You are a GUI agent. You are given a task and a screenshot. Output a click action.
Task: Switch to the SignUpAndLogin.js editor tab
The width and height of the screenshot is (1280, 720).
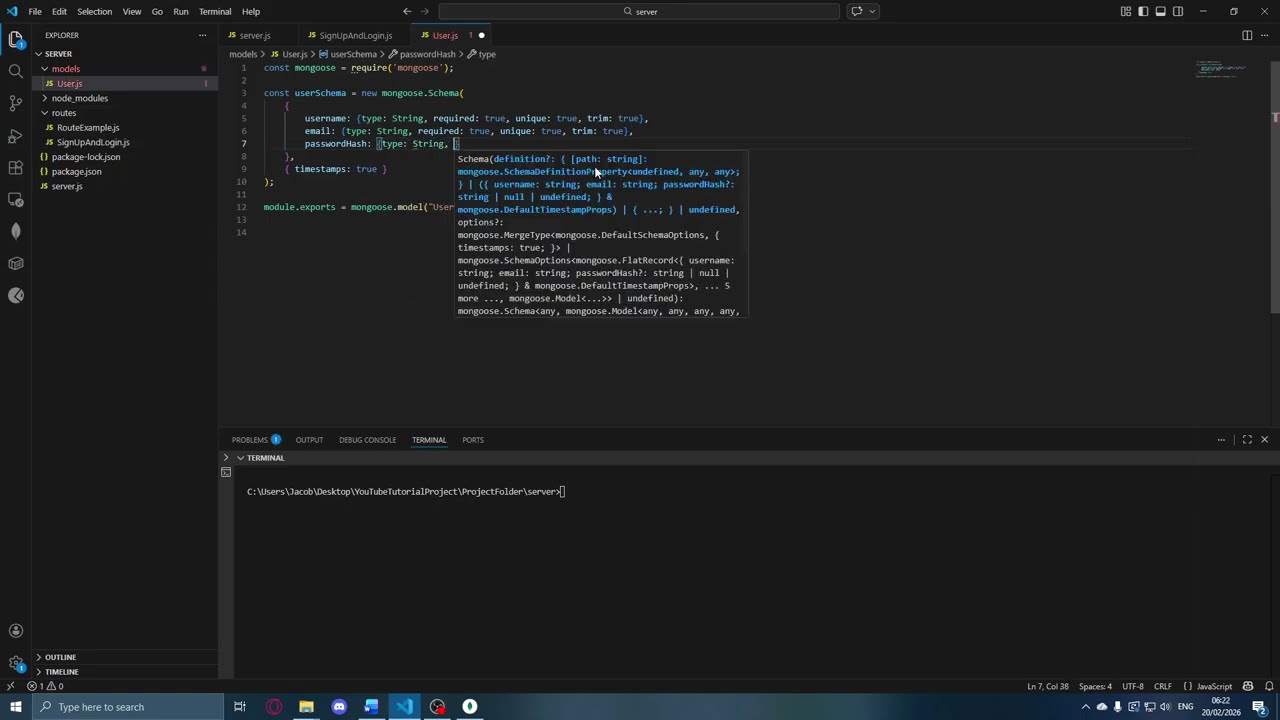point(356,35)
